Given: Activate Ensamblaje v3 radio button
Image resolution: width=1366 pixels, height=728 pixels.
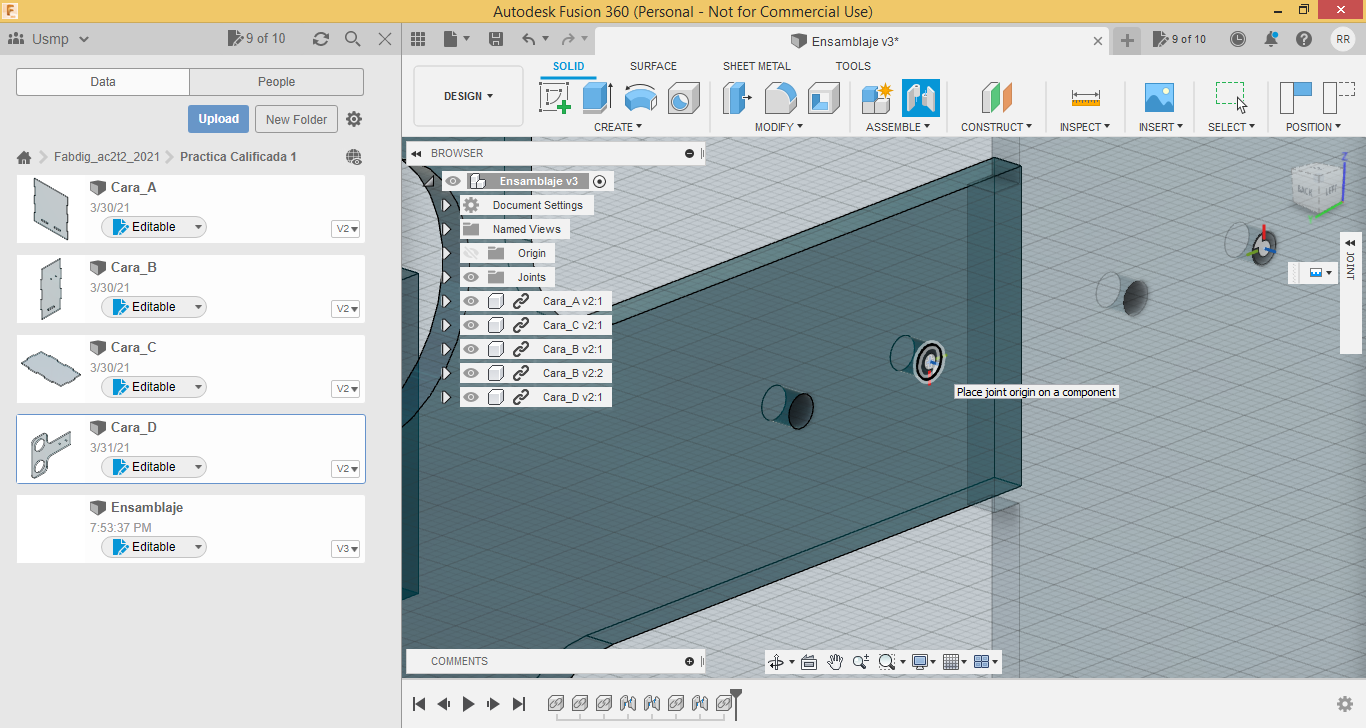Looking at the screenshot, I should point(599,181).
